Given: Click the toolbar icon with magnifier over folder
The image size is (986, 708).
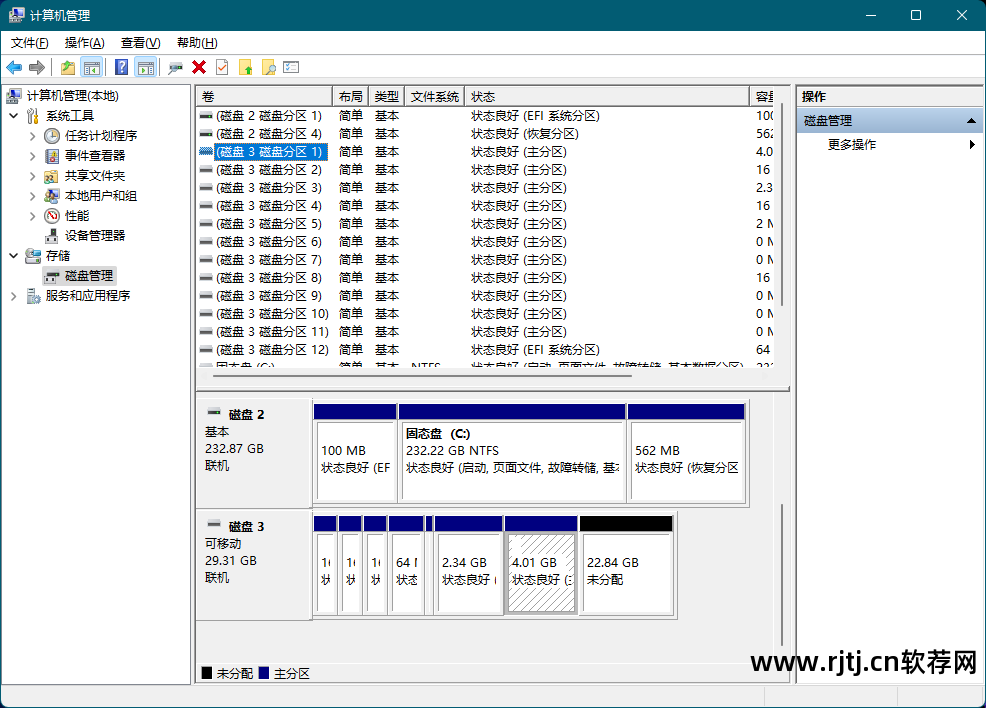Looking at the screenshot, I should tap(268, 67).
